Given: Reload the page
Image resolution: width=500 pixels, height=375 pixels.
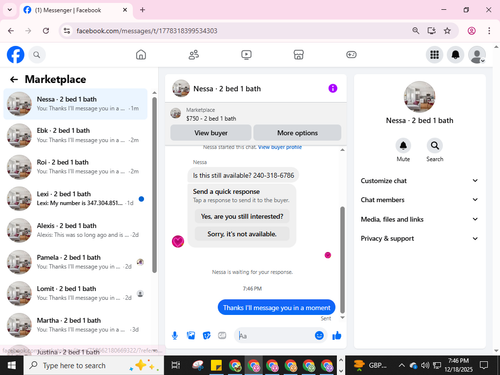Looking at the screenshot, I should coord(46,31).
